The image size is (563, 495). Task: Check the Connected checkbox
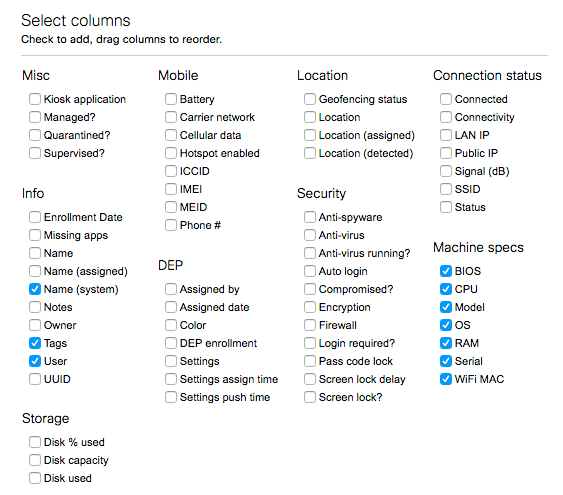[x=446, y=99]
